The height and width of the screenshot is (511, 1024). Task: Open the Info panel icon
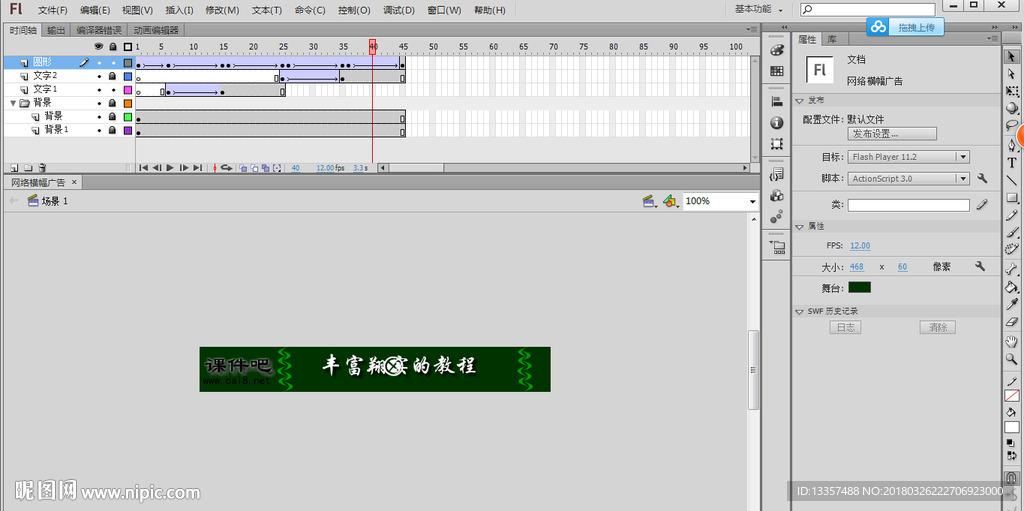777,122
